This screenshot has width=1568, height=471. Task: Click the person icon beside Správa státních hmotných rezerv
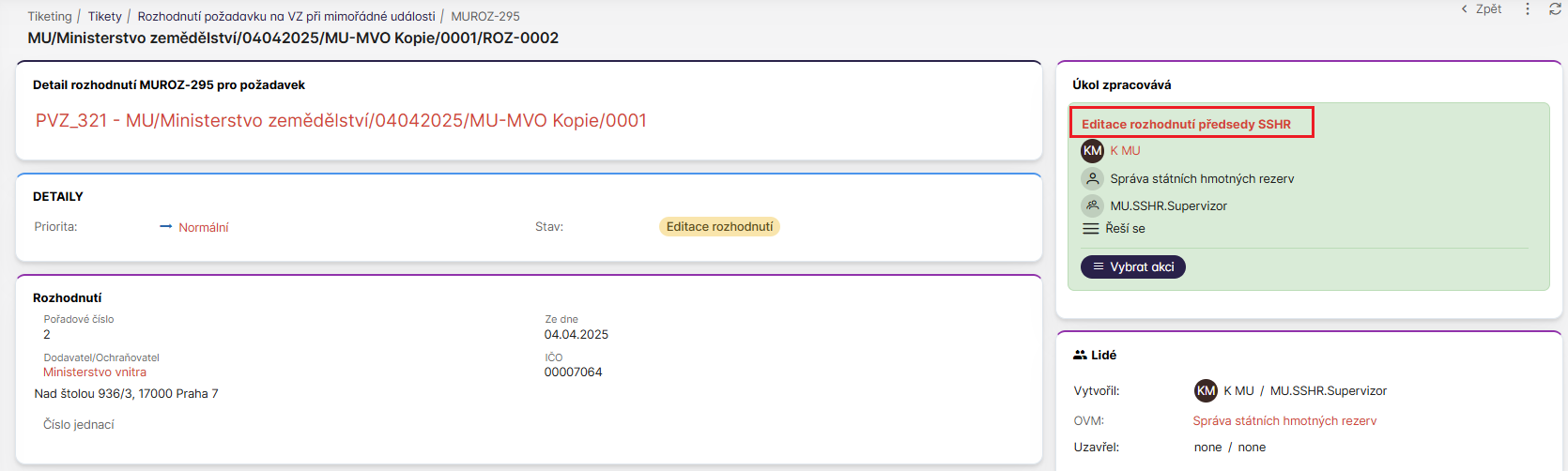(x=1092, y=178)
